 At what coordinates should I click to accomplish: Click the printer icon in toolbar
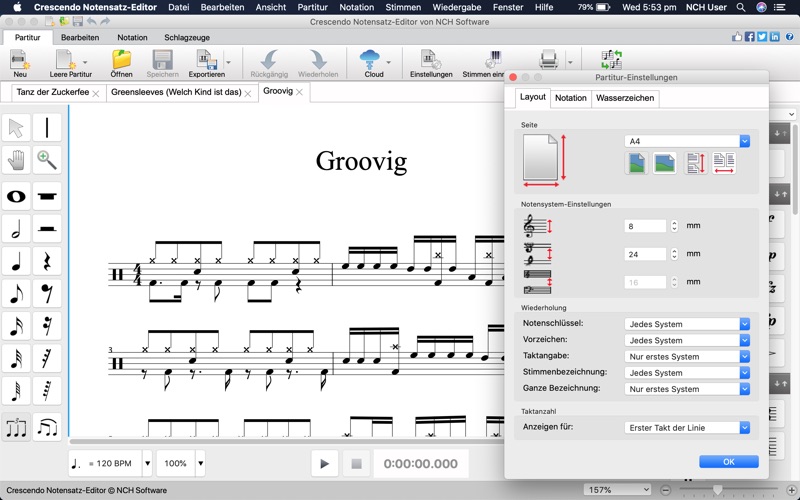coord(549,60)
